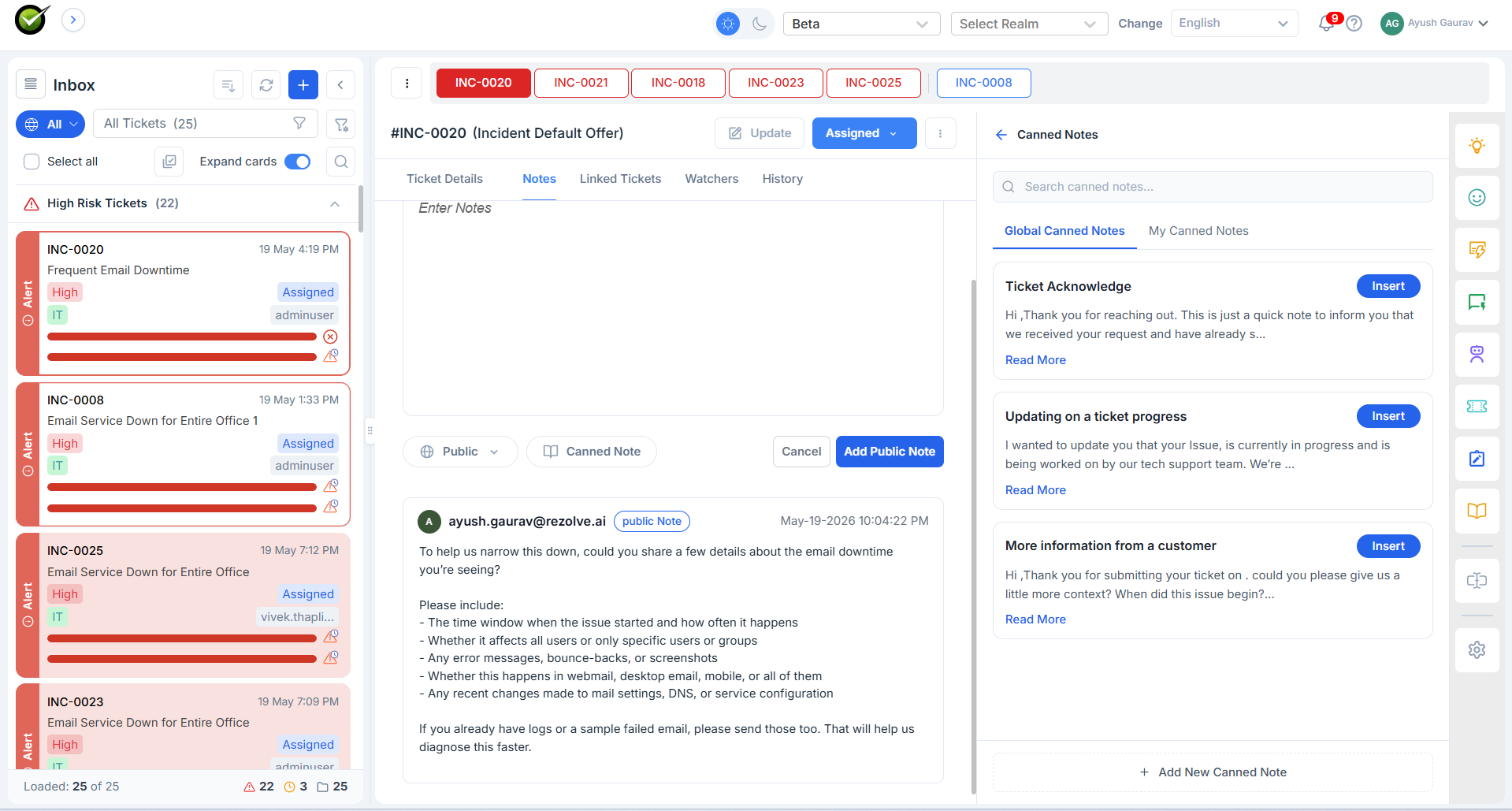Insert the Updating on a ticket progress note

click(x=1388, y=416)
